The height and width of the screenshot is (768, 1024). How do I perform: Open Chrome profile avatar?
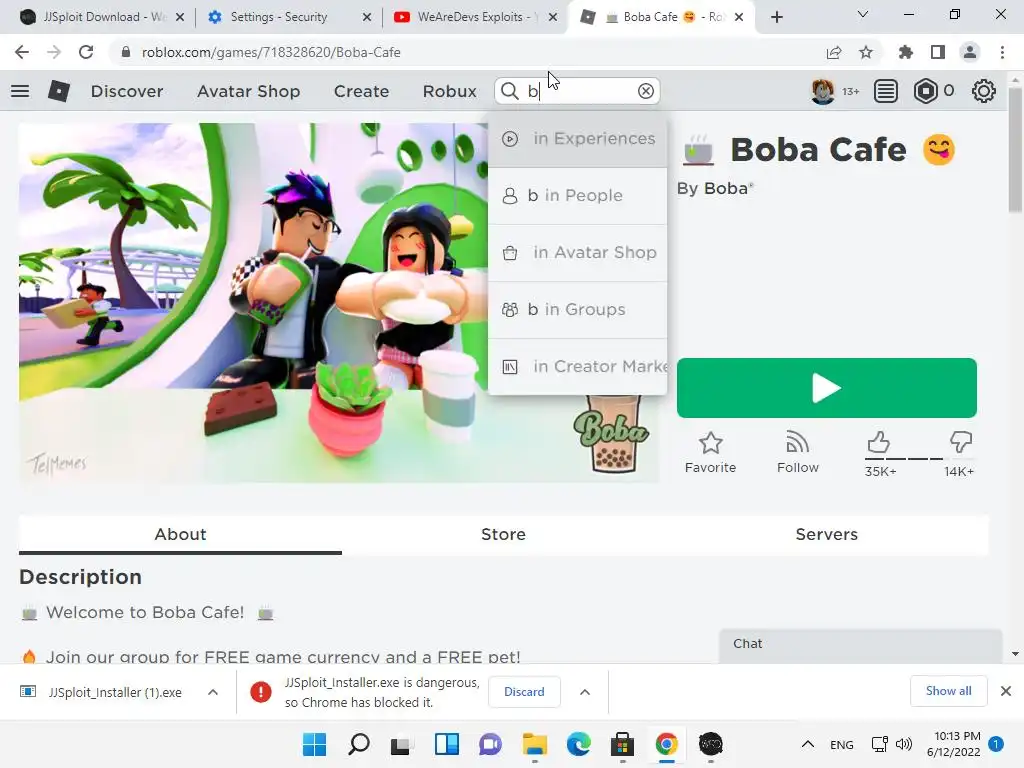click(x=970, y=52)
